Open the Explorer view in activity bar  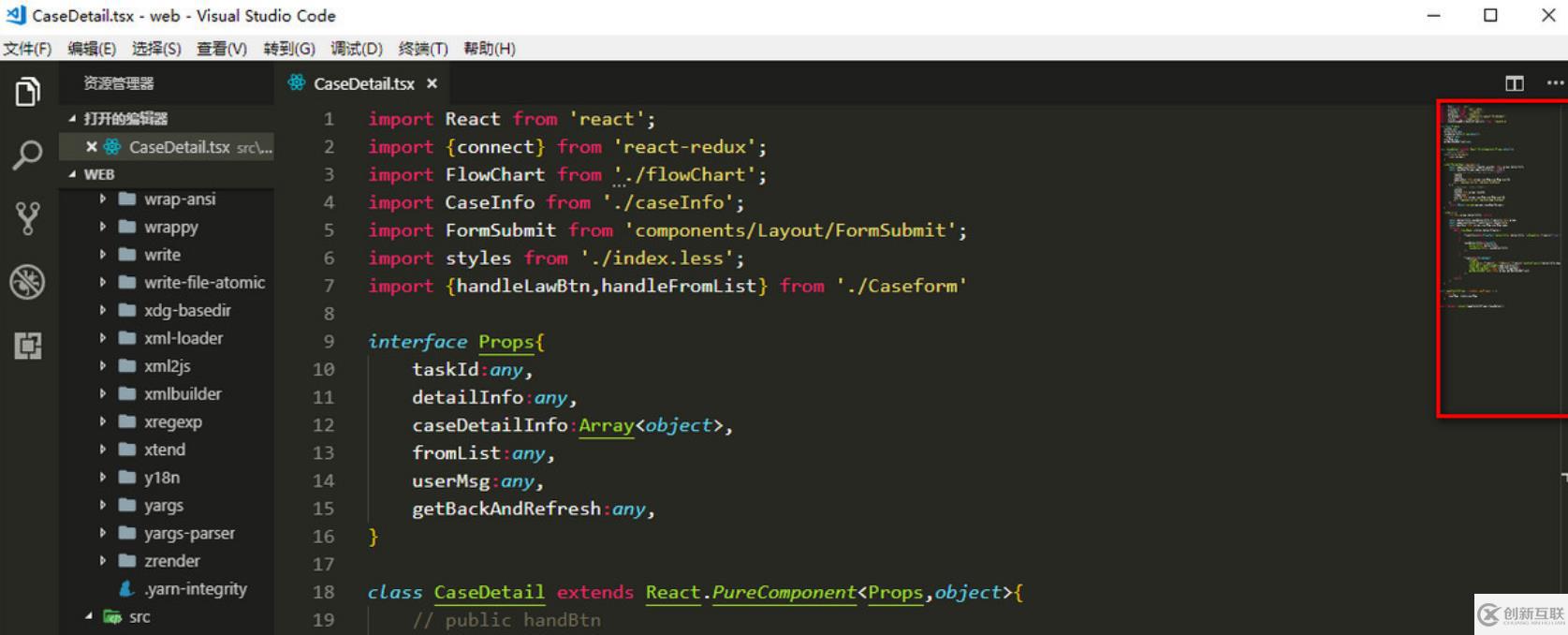point(28,92)
